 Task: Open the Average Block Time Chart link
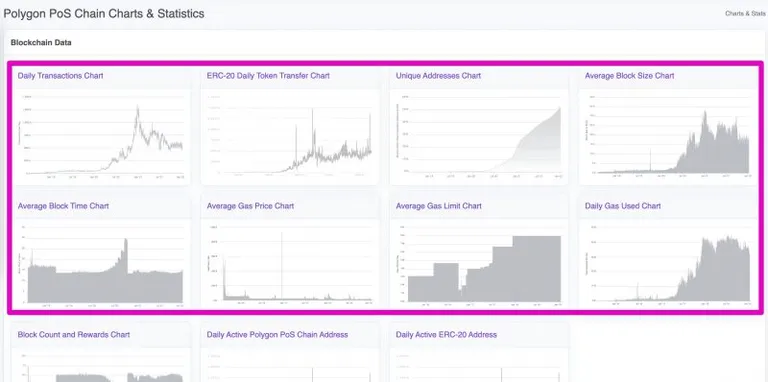(x=63, y=206)
